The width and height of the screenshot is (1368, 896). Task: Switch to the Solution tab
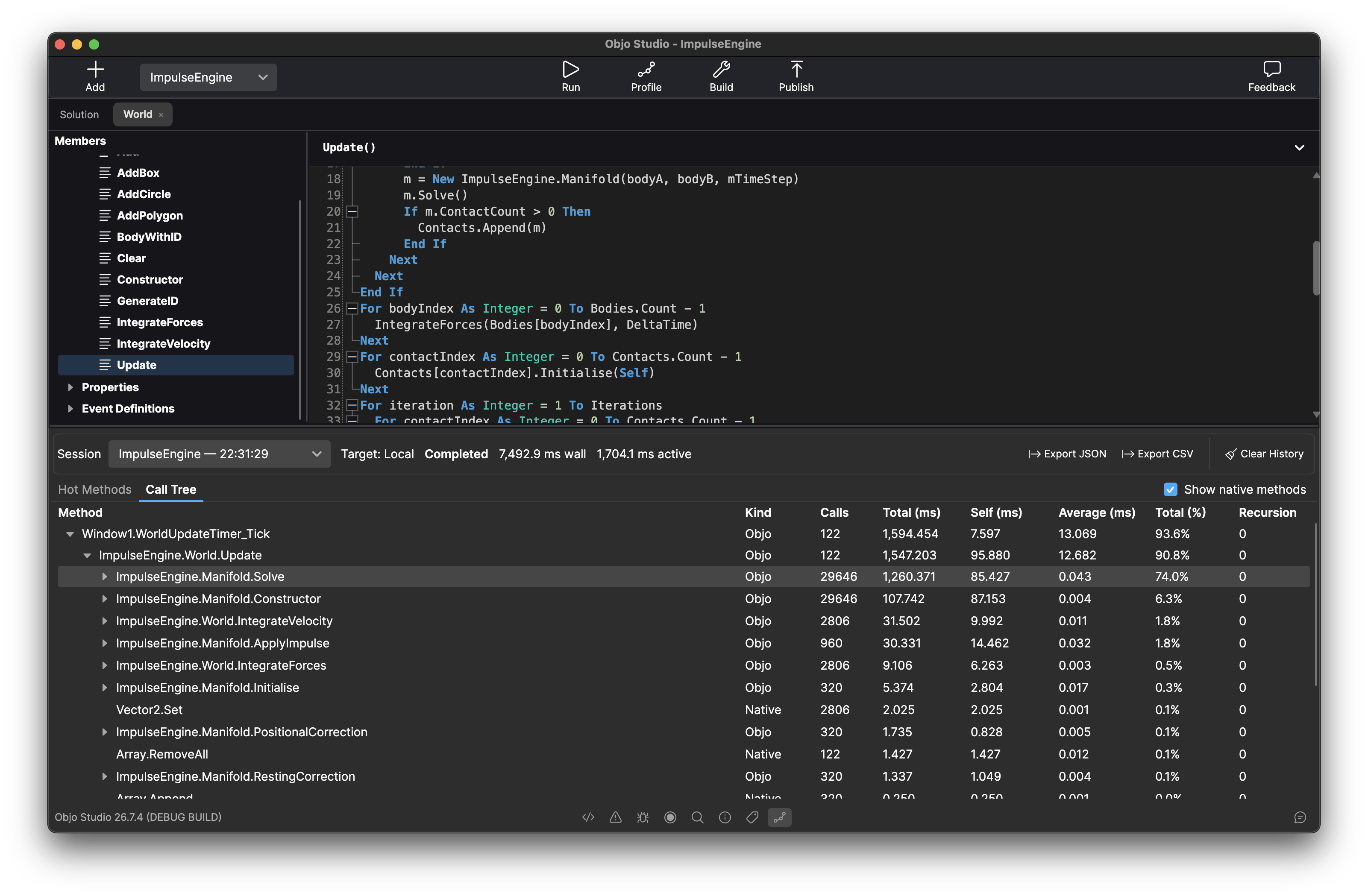point(79,114)
